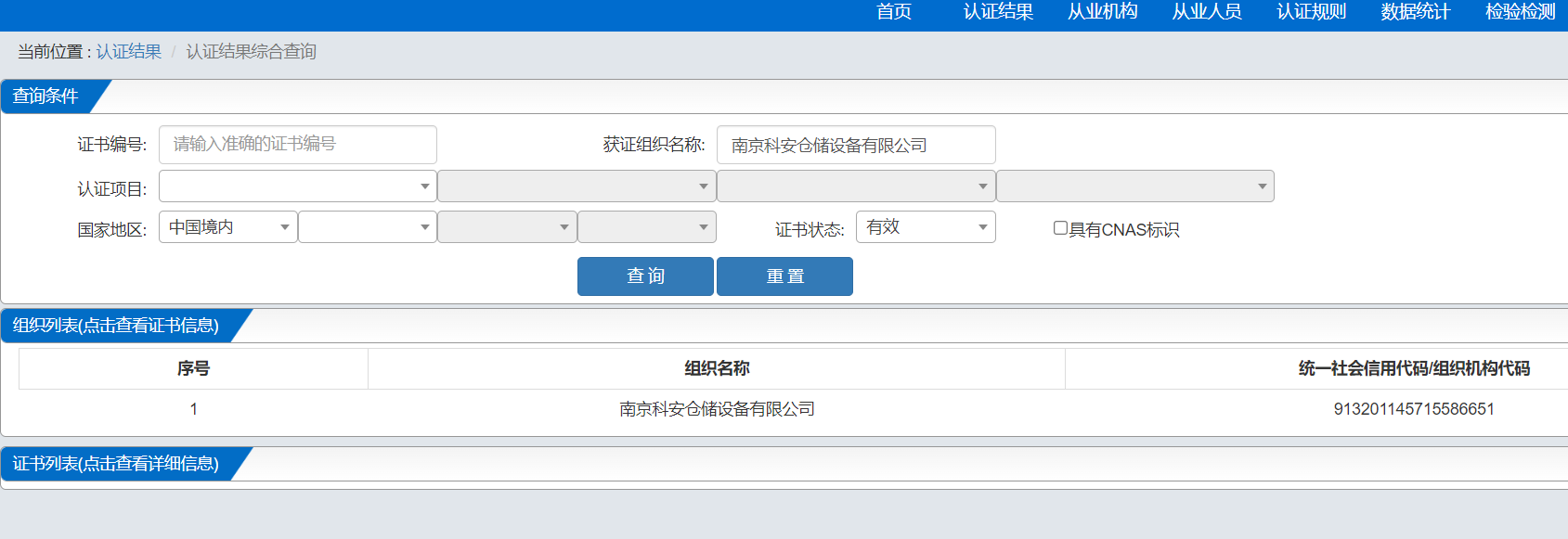Open the 数据统计 navigation menu
This screenshot has height=539, width=1568.
(x=1415, y=12)
